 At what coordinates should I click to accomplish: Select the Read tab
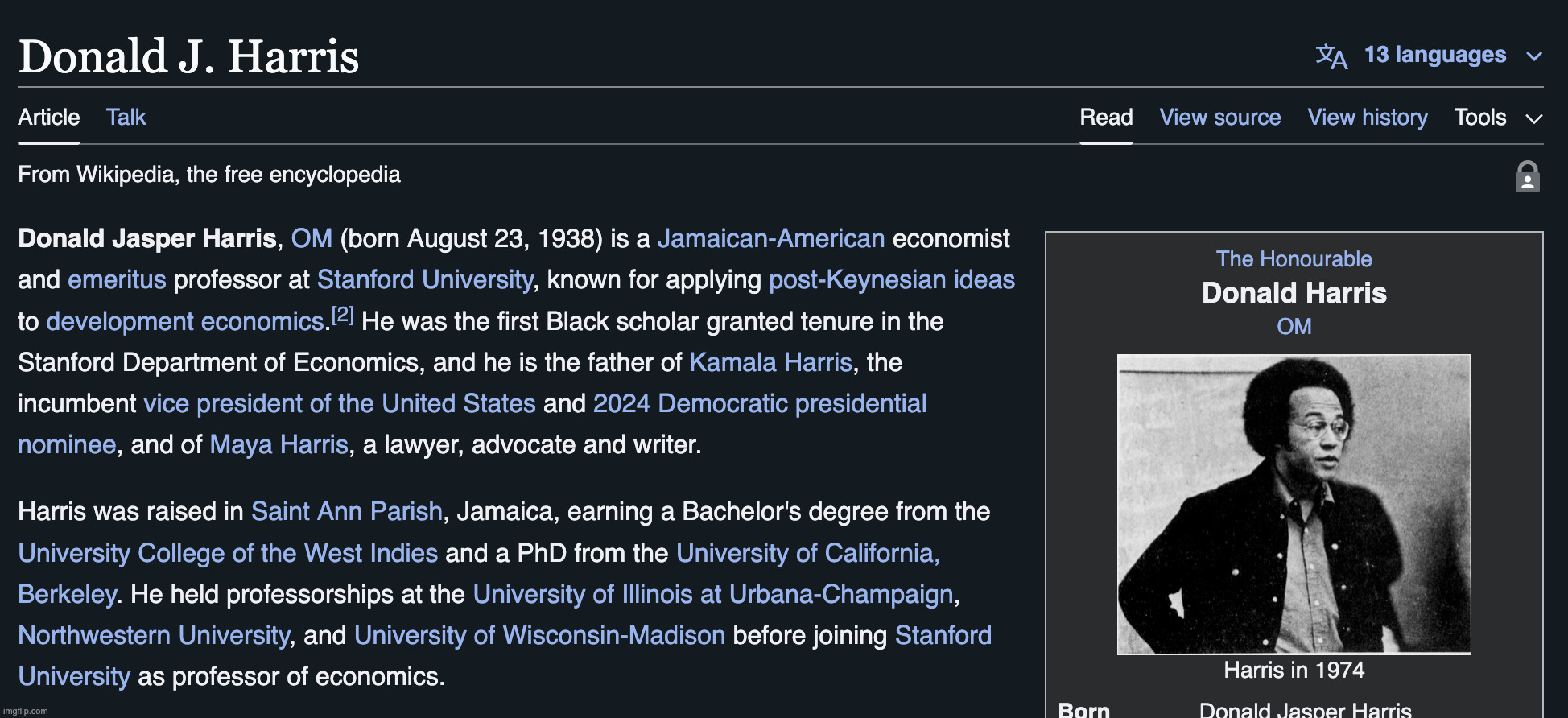click(x=1106, y=118)
